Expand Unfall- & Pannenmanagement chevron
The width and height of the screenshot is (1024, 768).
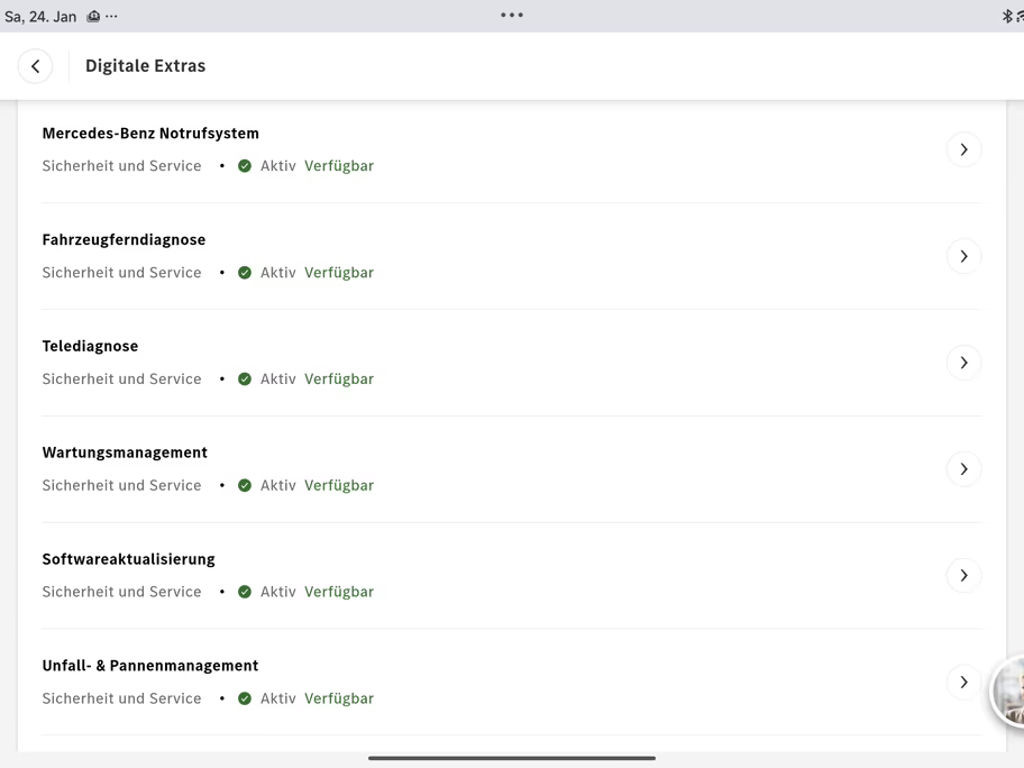963,682
